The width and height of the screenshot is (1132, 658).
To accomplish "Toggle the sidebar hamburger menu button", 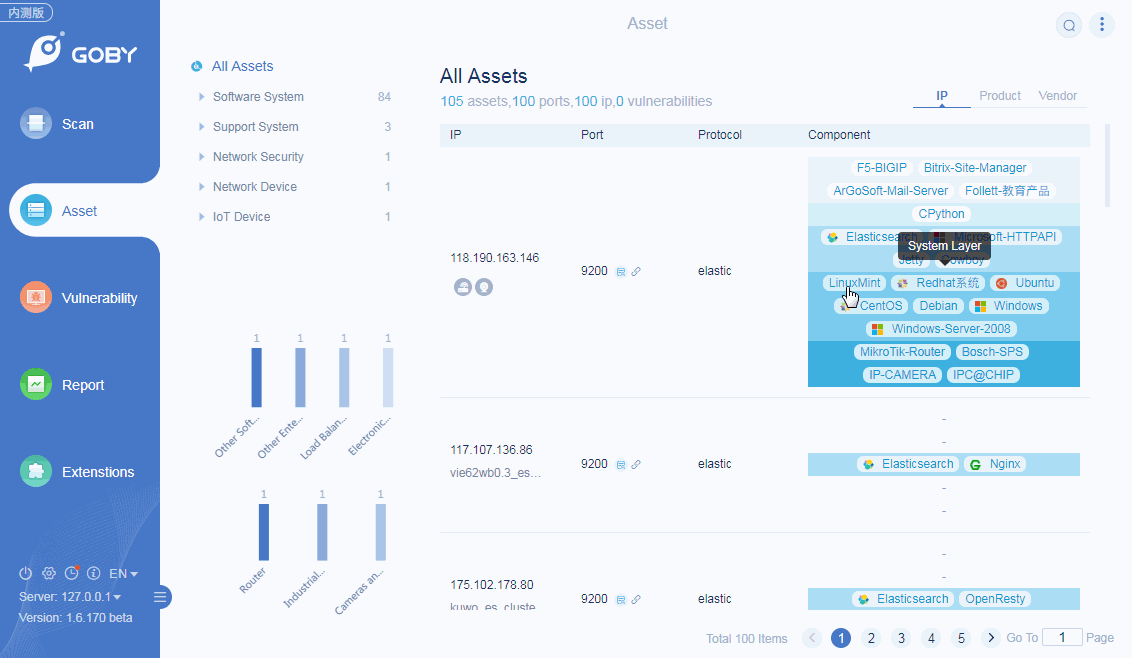I will point(160,597).
